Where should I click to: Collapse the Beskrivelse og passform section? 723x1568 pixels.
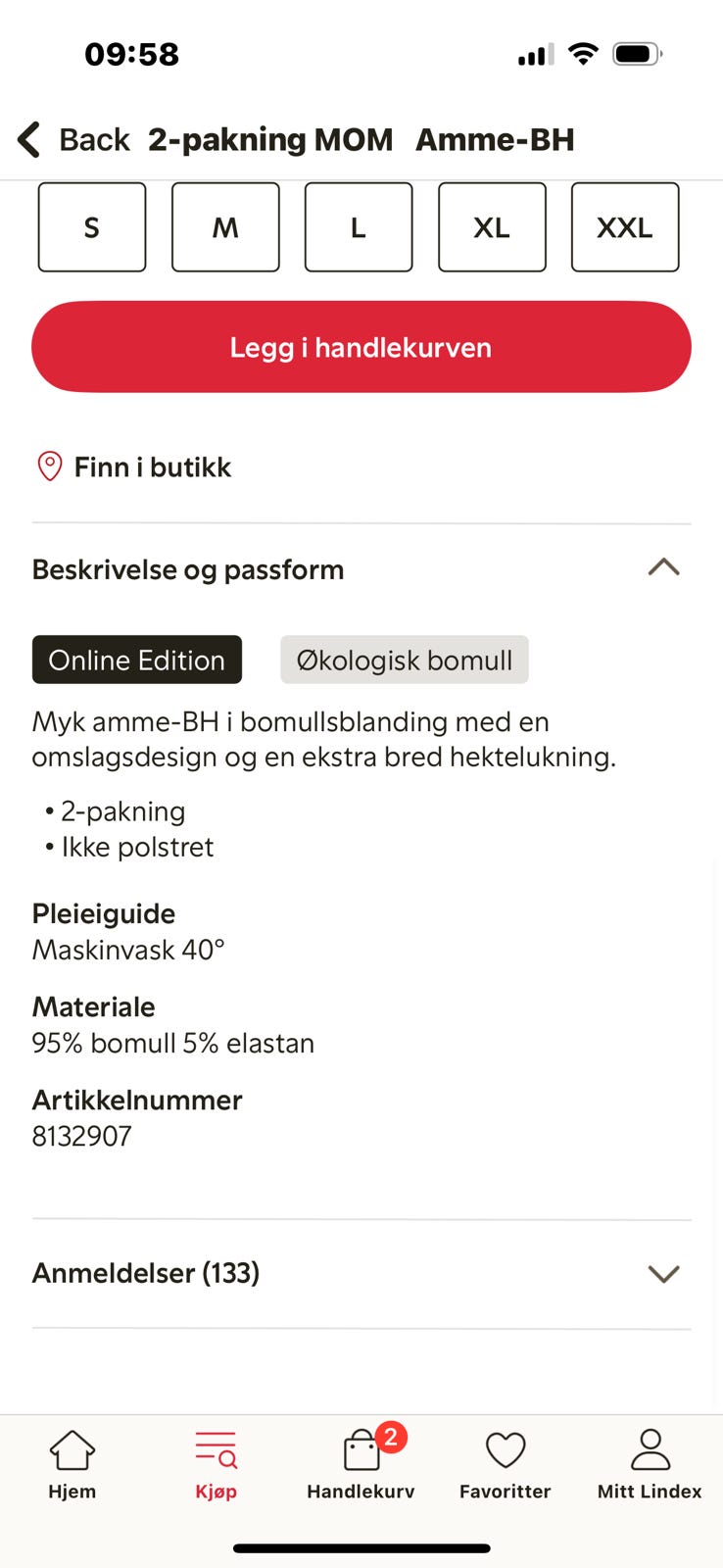tap(663, 568)
